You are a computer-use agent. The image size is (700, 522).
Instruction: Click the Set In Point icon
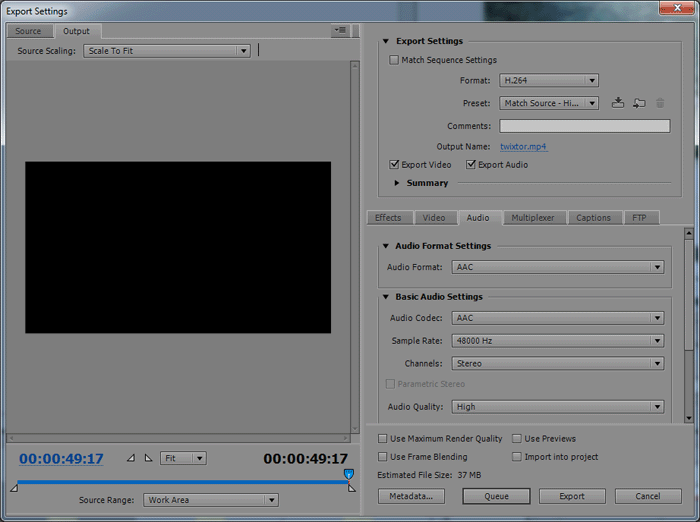[130, 458]
